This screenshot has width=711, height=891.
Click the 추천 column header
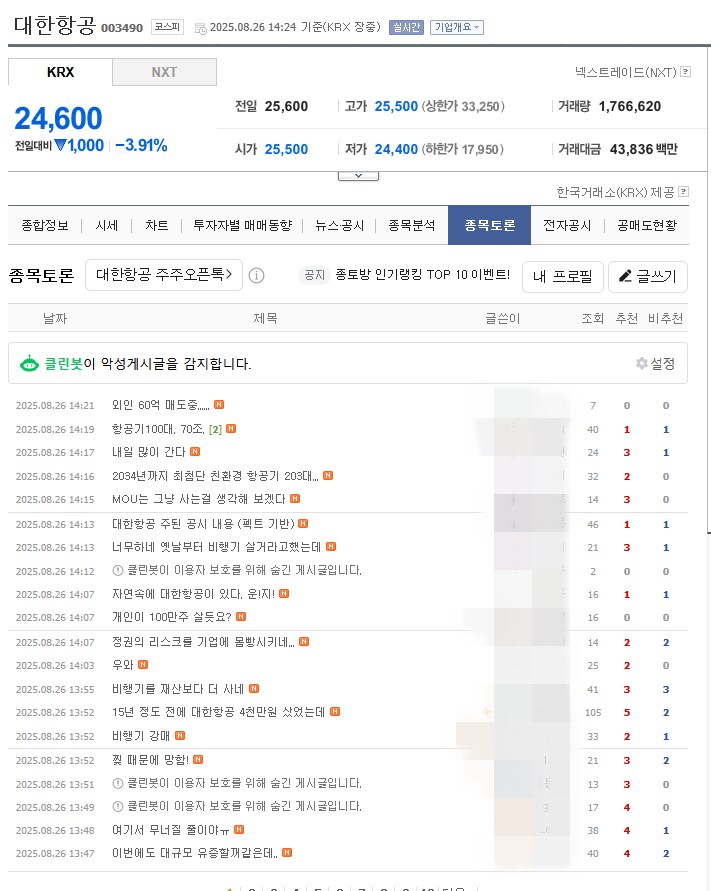pos(627,318)
